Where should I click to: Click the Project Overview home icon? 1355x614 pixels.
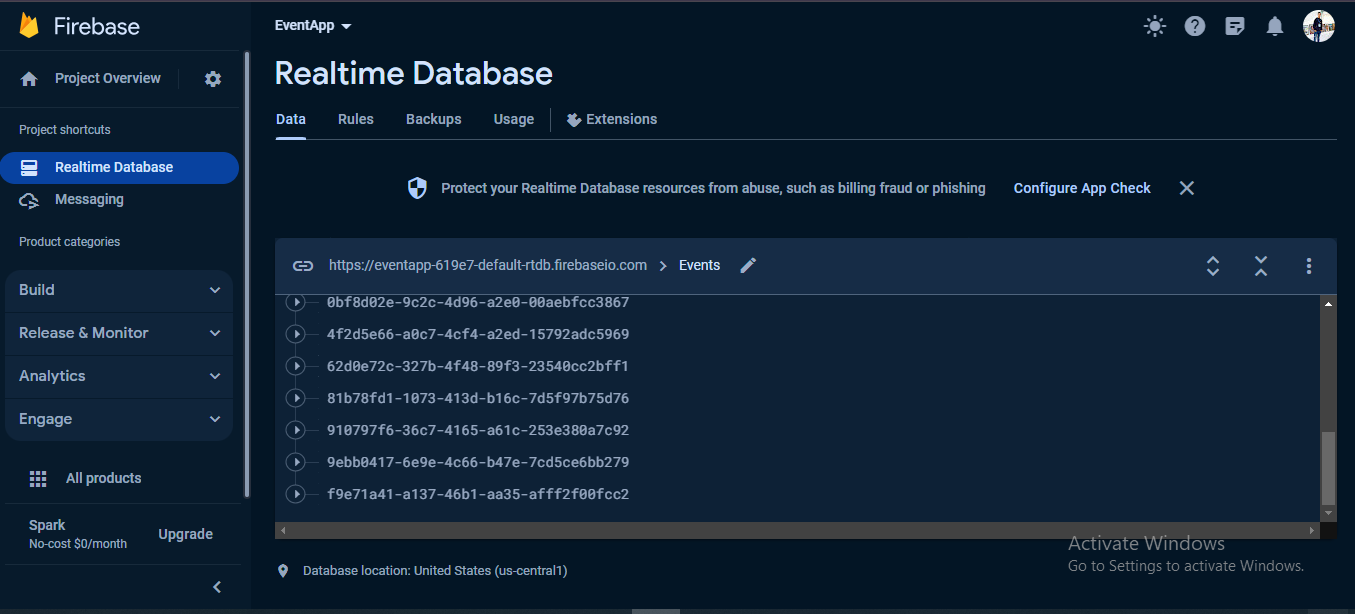click(x=29, y=79)
